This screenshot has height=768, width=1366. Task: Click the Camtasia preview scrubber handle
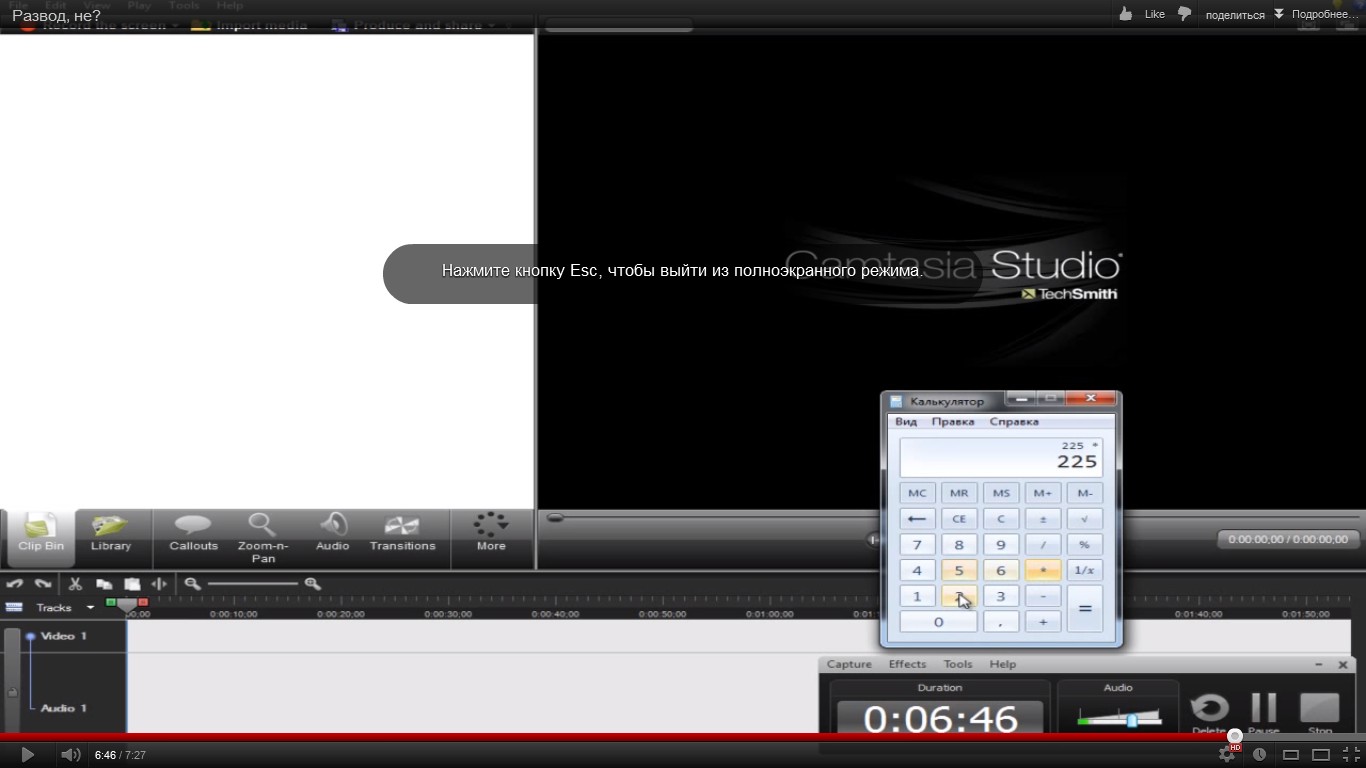coord(555,518)
